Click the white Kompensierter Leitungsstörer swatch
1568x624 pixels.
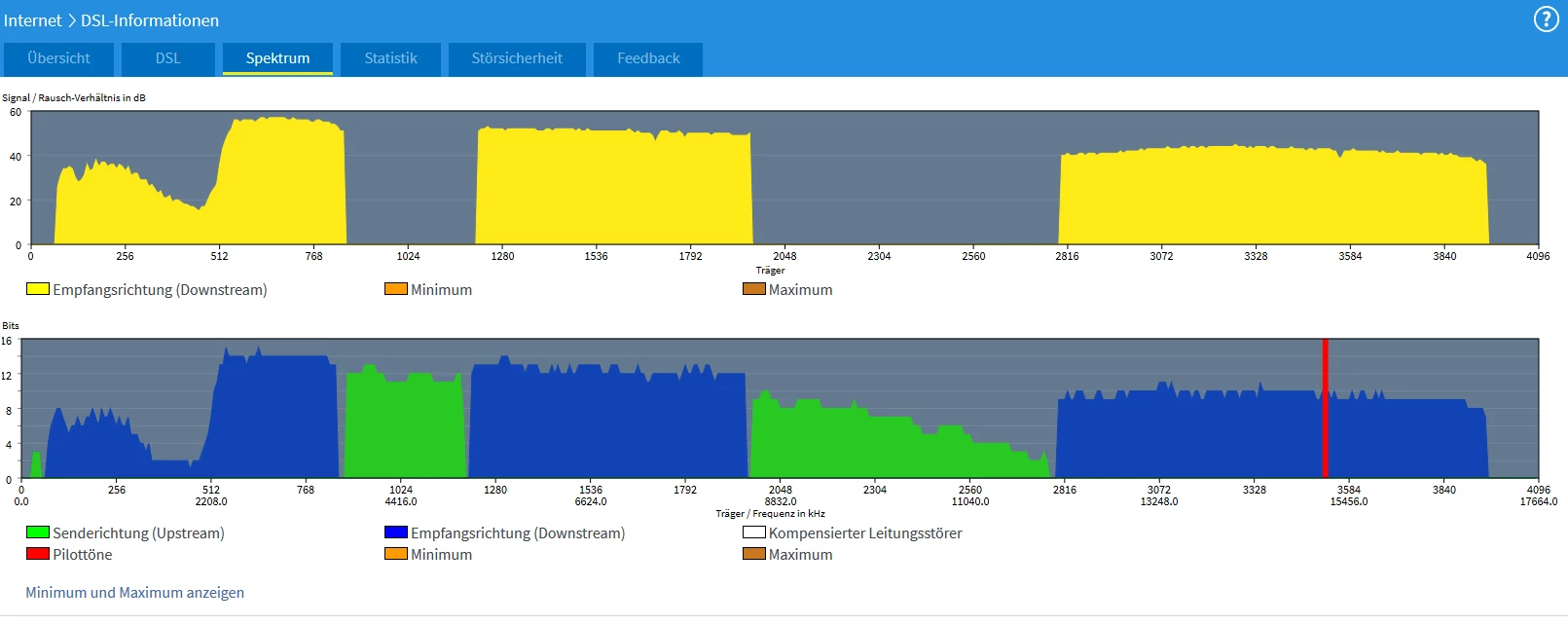pyautogui.click(x=754, y=532)
